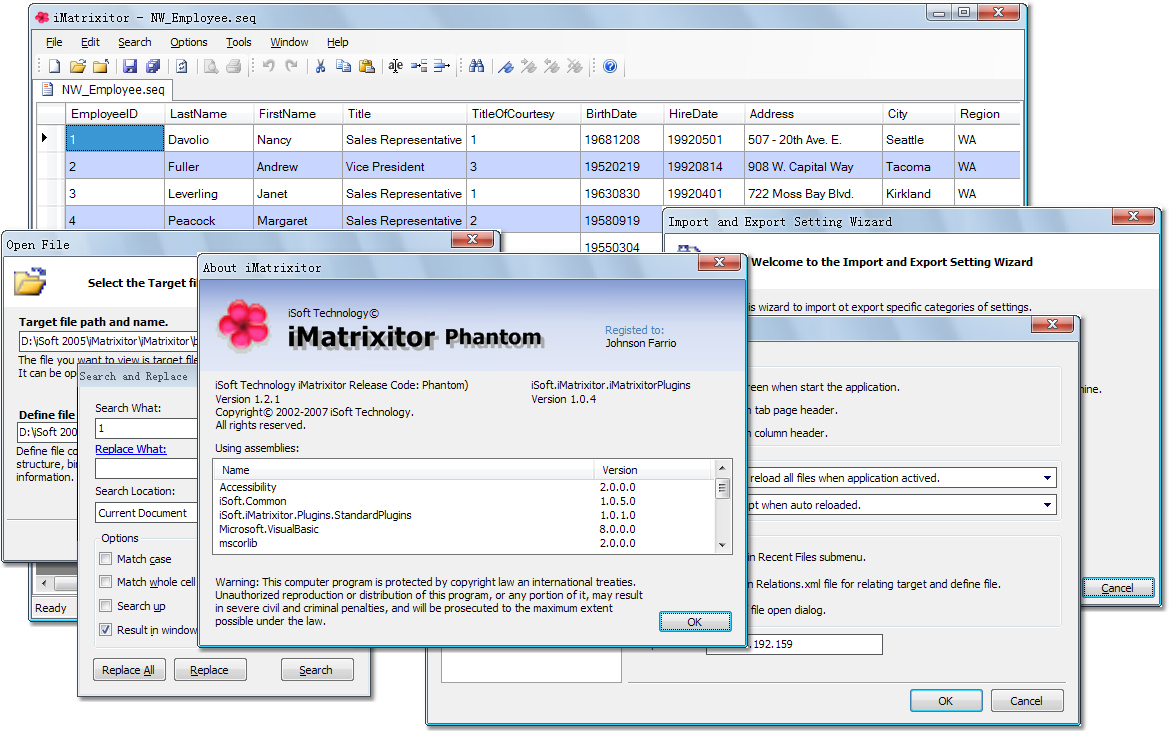This screenshot has height=733, width=1169.
Task: Click the next bookmark toolbar icon
Action: point(529,66)
